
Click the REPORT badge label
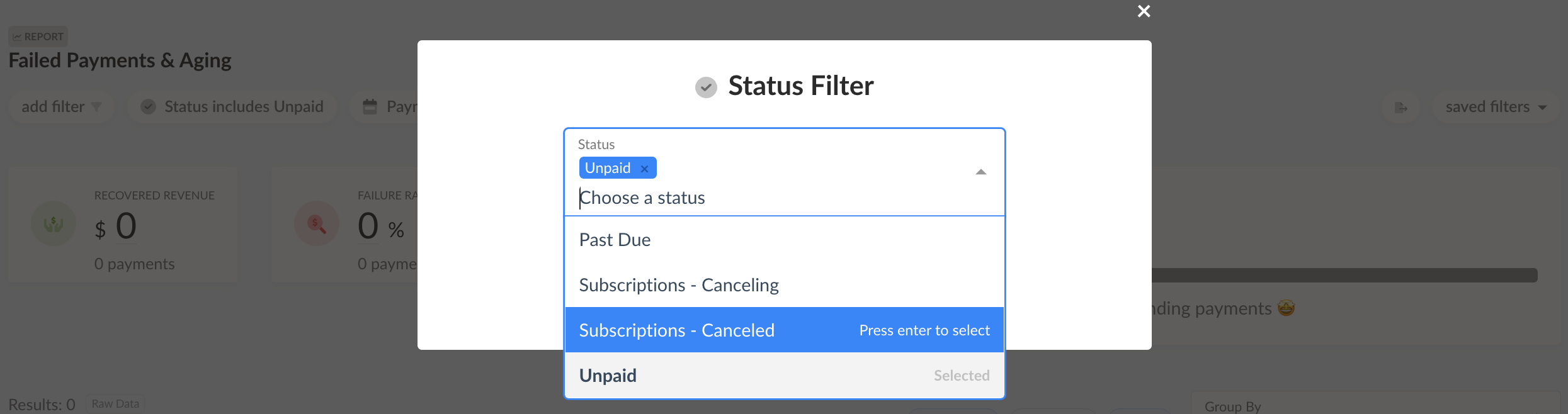tap(38, 36)
